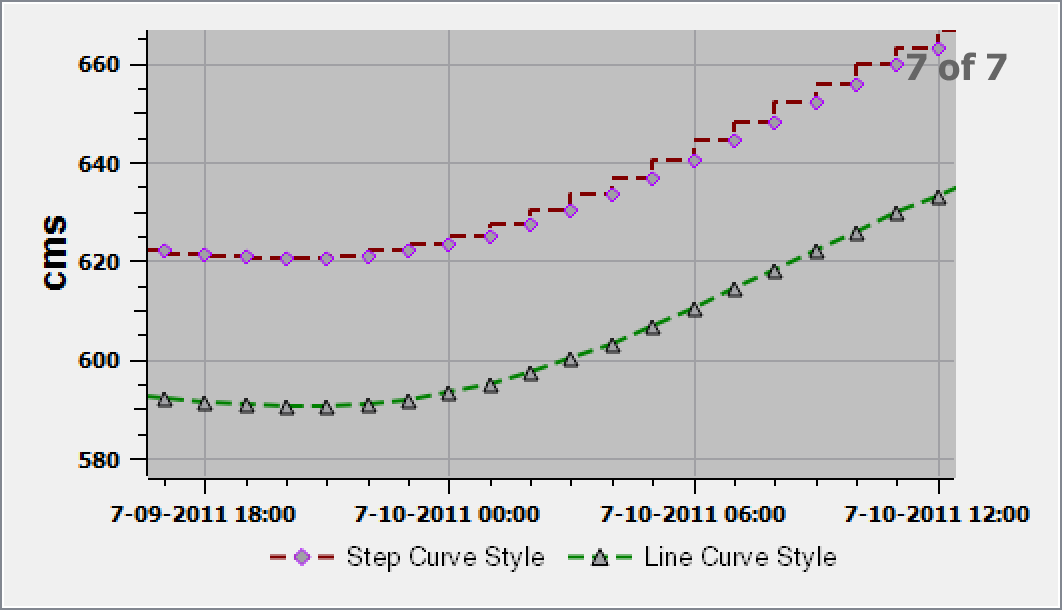This screenshot has height=610, width=1062.
Task: Click the gray triangle point at 7-10-2011 12:00
Action: click(939, 198)
